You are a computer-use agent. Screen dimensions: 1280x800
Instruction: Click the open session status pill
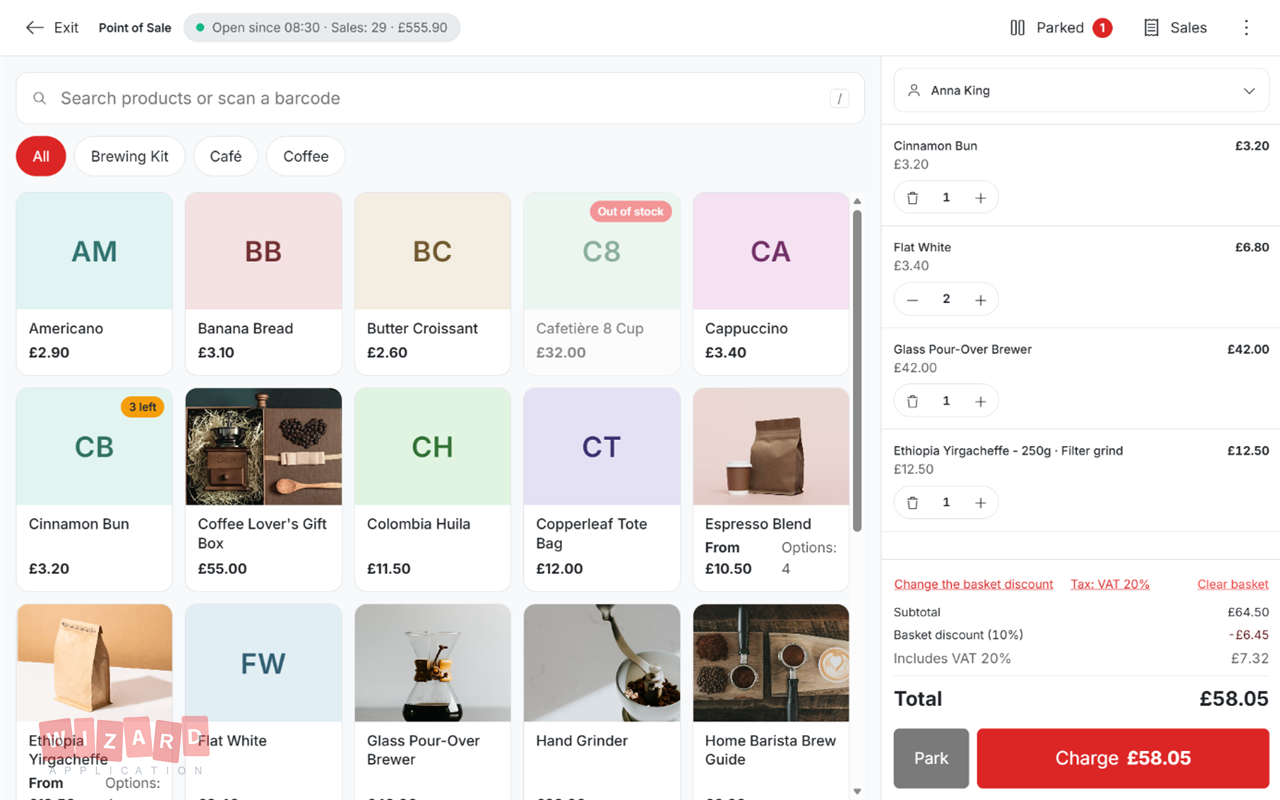(322, 28)
